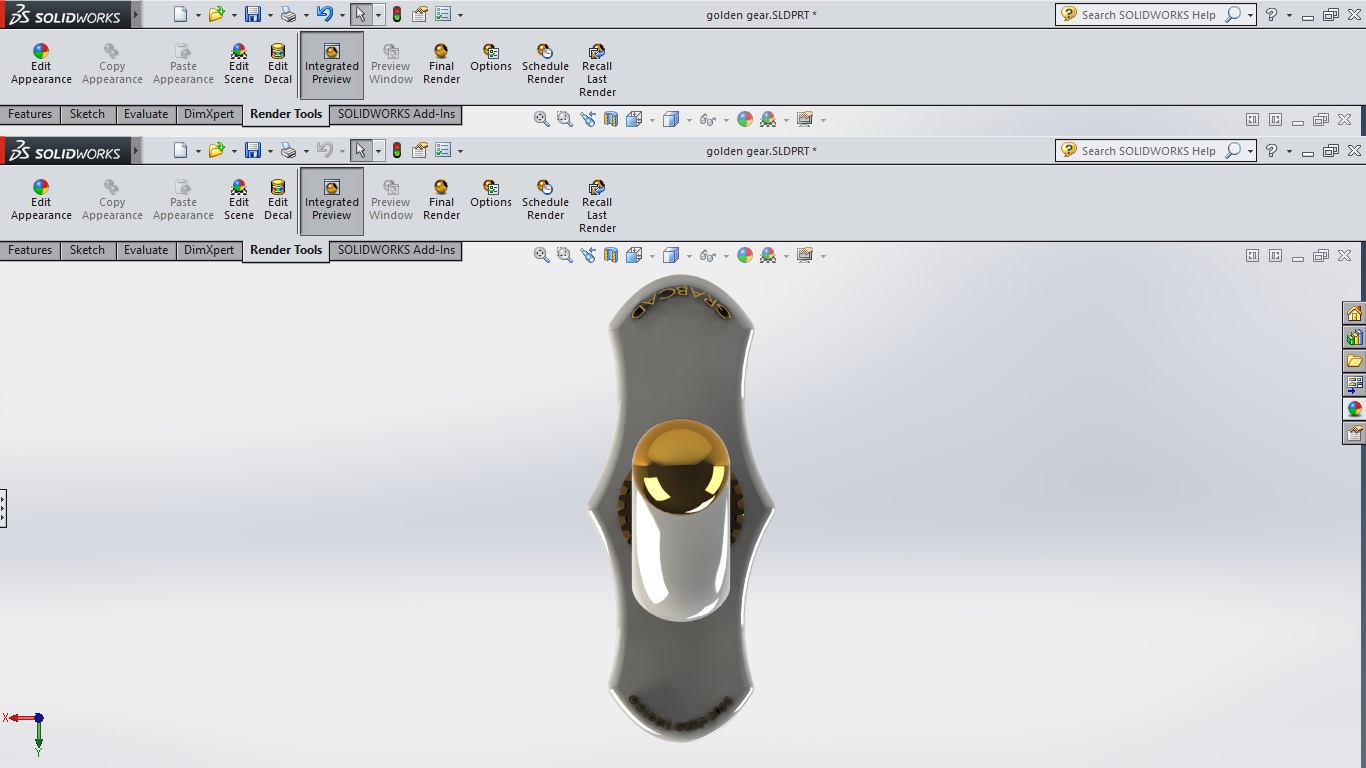Expand Hide/Show Items glasses dropdown, lower toolbar
Image resolution: width=1366 pixels, height=768 pixels.
click(725, 256)
